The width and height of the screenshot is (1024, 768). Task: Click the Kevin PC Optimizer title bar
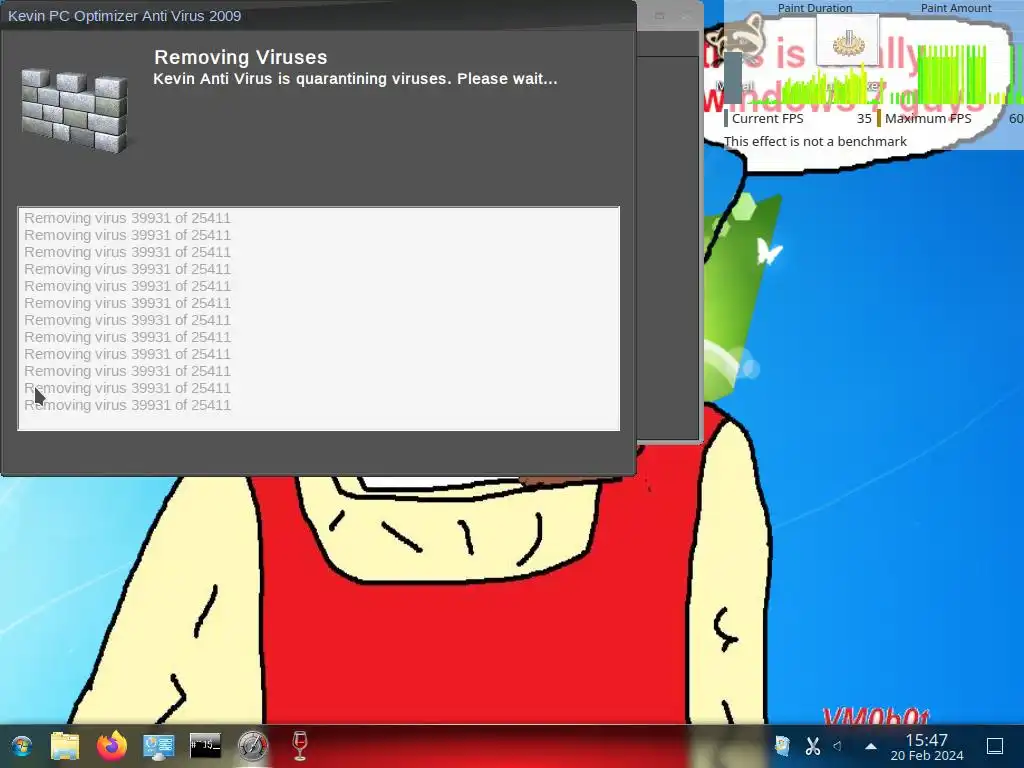pos(318,16)
